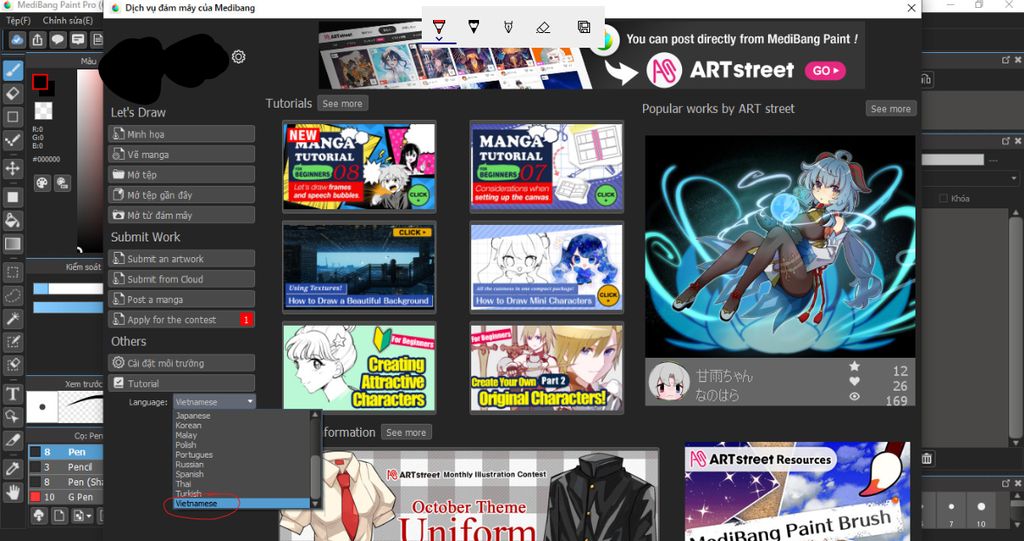The width and height of the screenshot is (1024, 541).
Task: Open the Tệp(F) menu
Action: (19, 20)
